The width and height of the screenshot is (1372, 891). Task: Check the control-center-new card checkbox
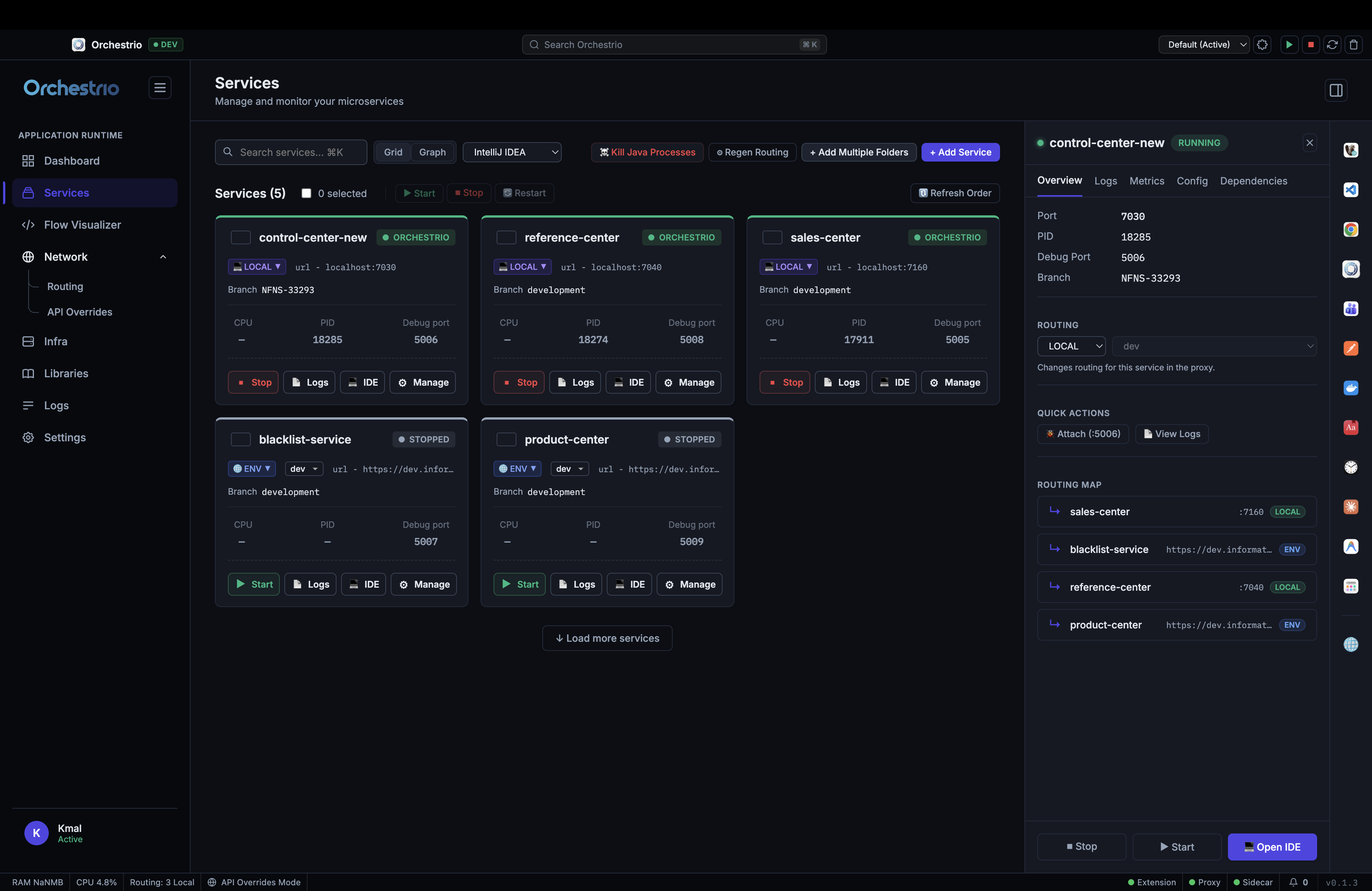click(x=240, y=237)
